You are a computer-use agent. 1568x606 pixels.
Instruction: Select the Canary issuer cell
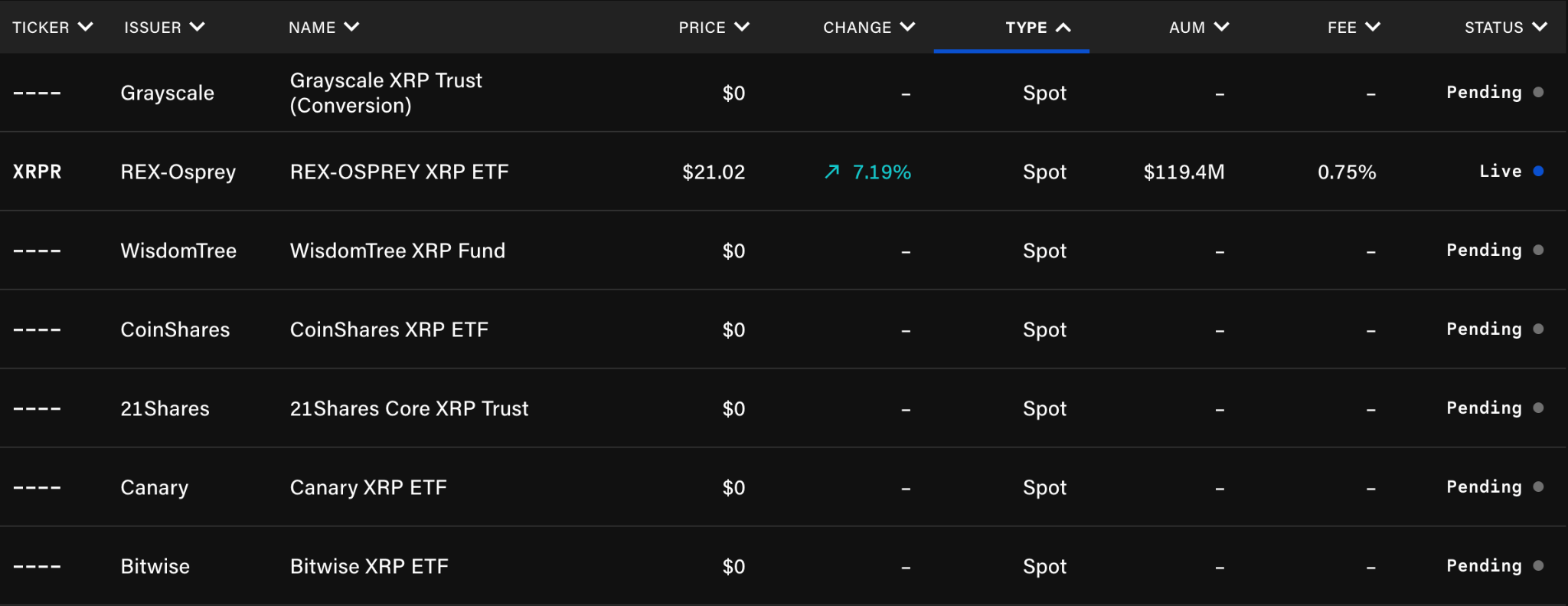(155, 488)
